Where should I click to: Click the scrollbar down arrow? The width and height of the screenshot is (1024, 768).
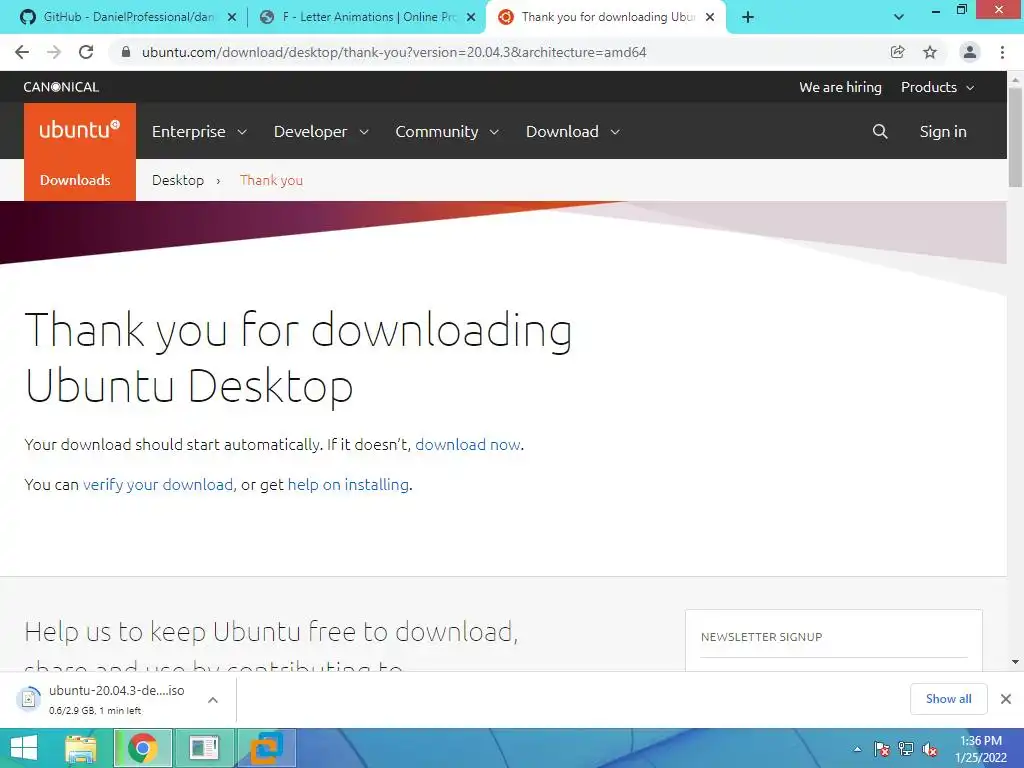point(1015,662)
